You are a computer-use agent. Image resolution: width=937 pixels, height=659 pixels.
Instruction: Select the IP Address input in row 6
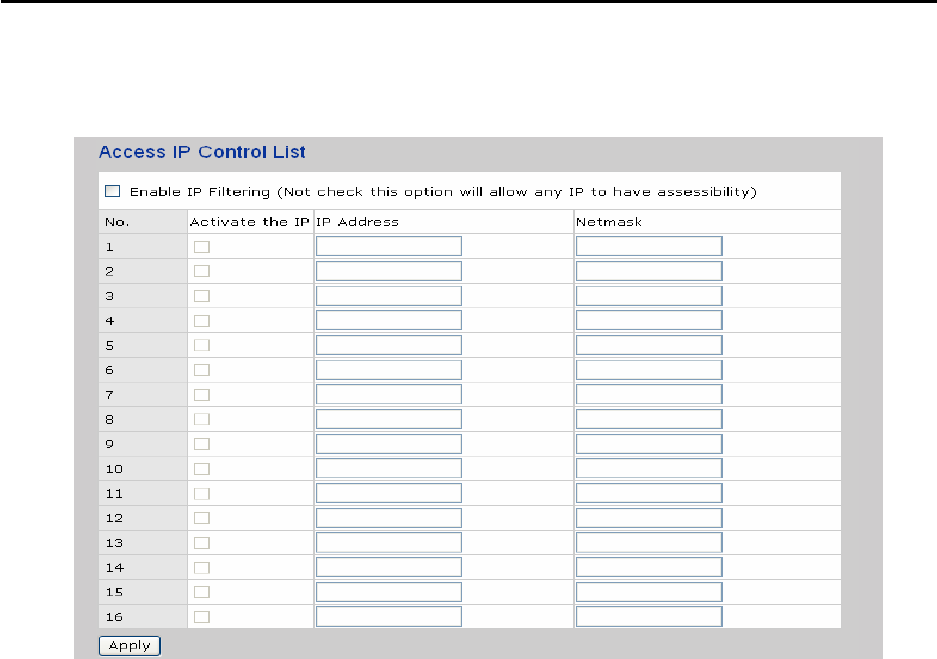coord(388,370)
